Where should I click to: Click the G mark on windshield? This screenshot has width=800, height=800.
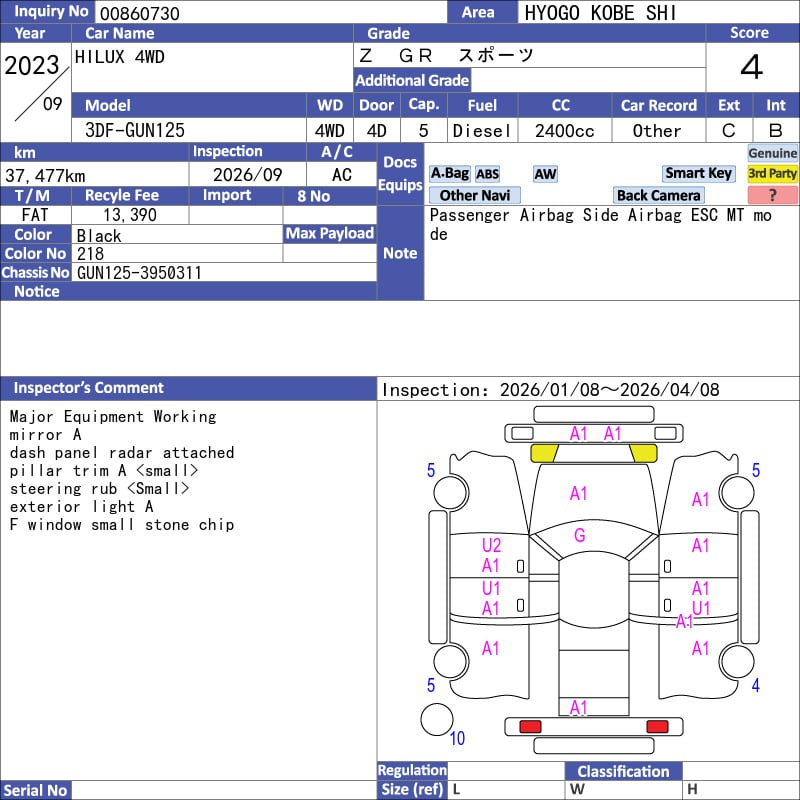579,536
